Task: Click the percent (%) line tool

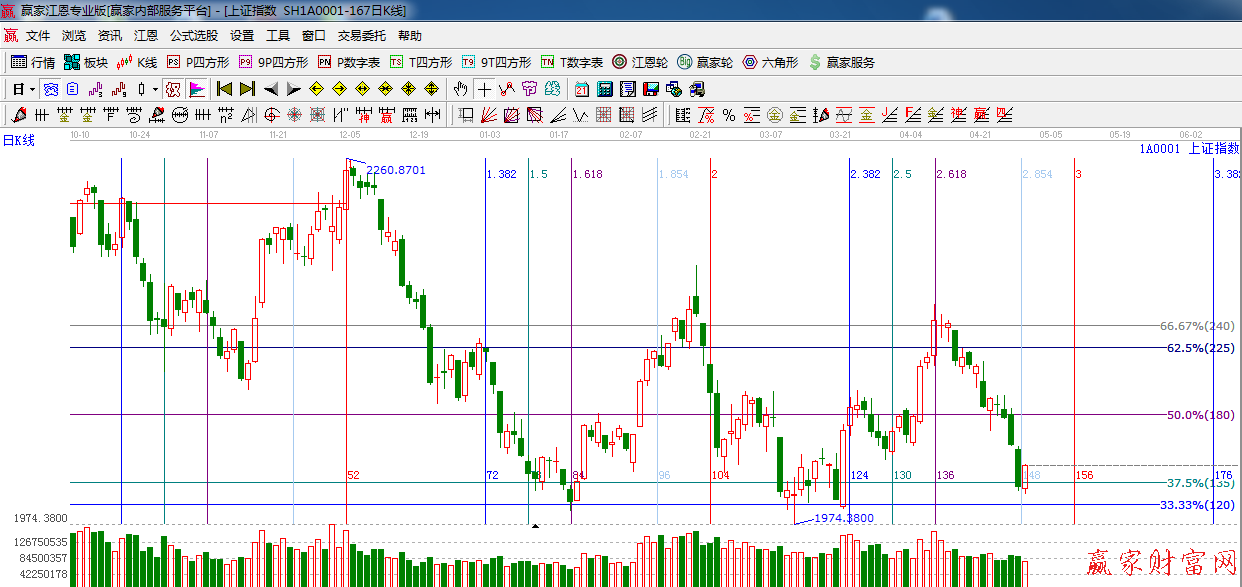Action: (x=729, y=115)
